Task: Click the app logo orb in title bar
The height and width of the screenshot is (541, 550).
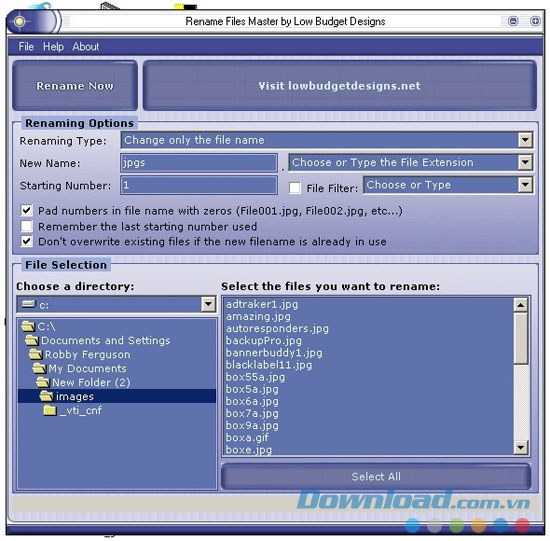Action: coord(20,21)
